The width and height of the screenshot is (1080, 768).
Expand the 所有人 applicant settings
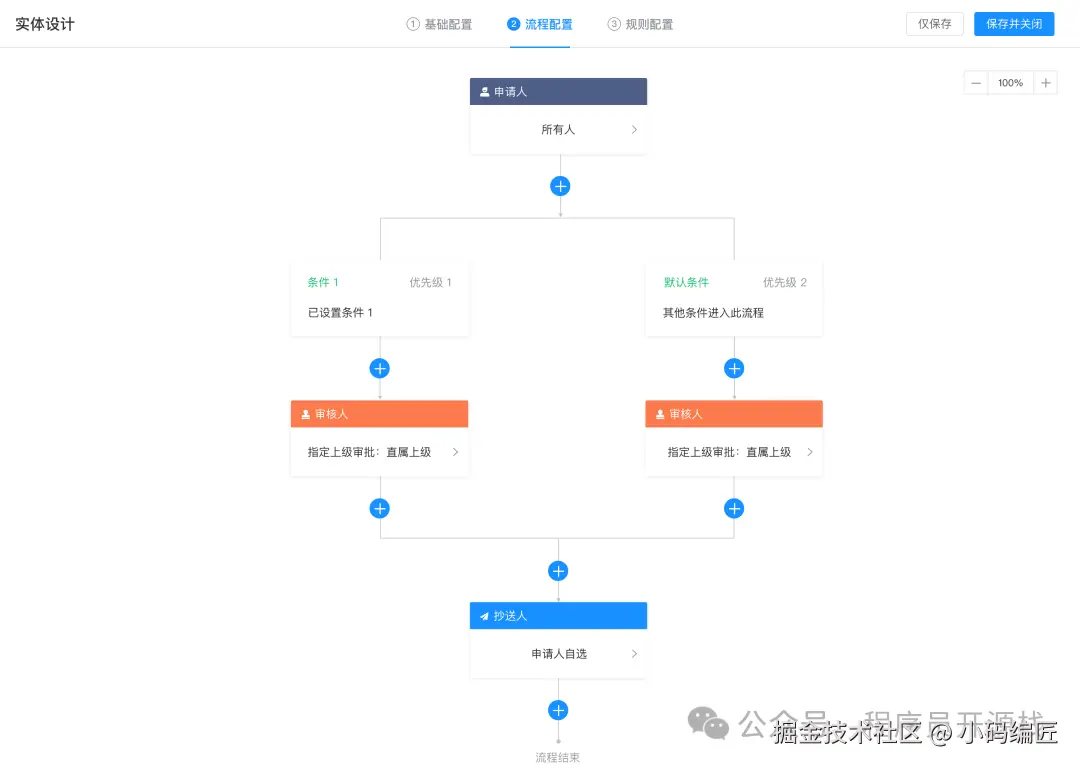634,129
